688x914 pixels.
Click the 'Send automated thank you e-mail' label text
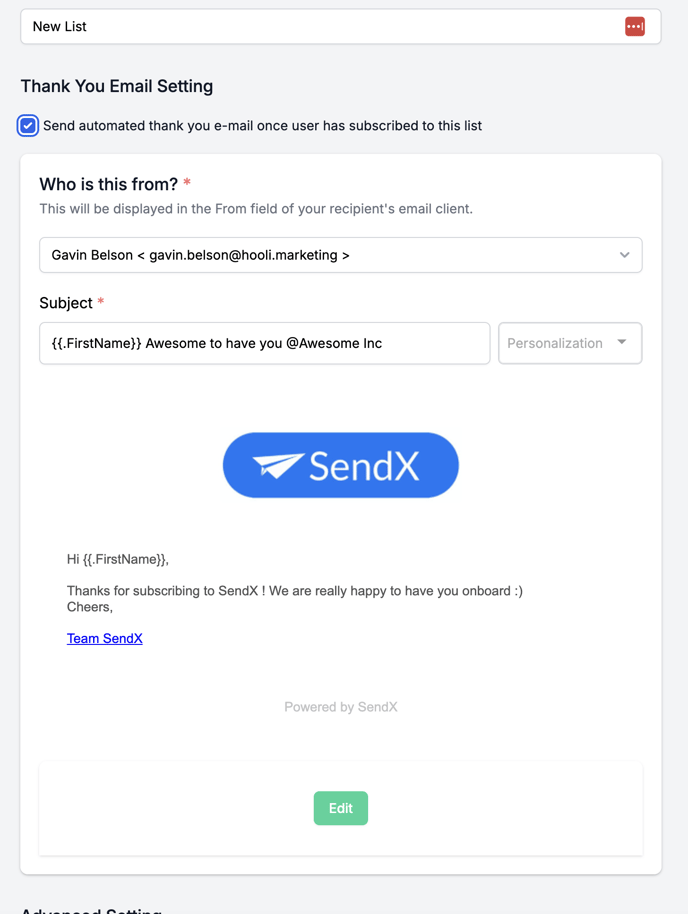262,126
